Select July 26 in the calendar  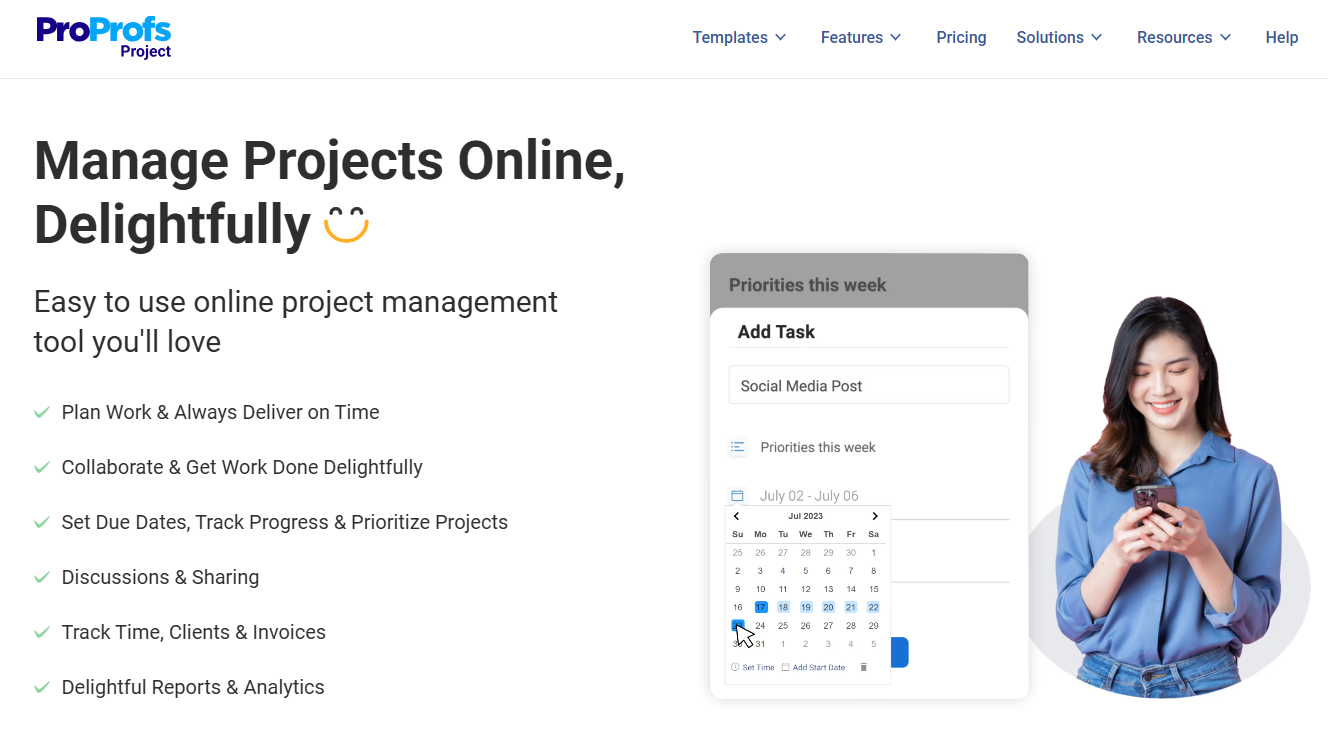point(805,626)
